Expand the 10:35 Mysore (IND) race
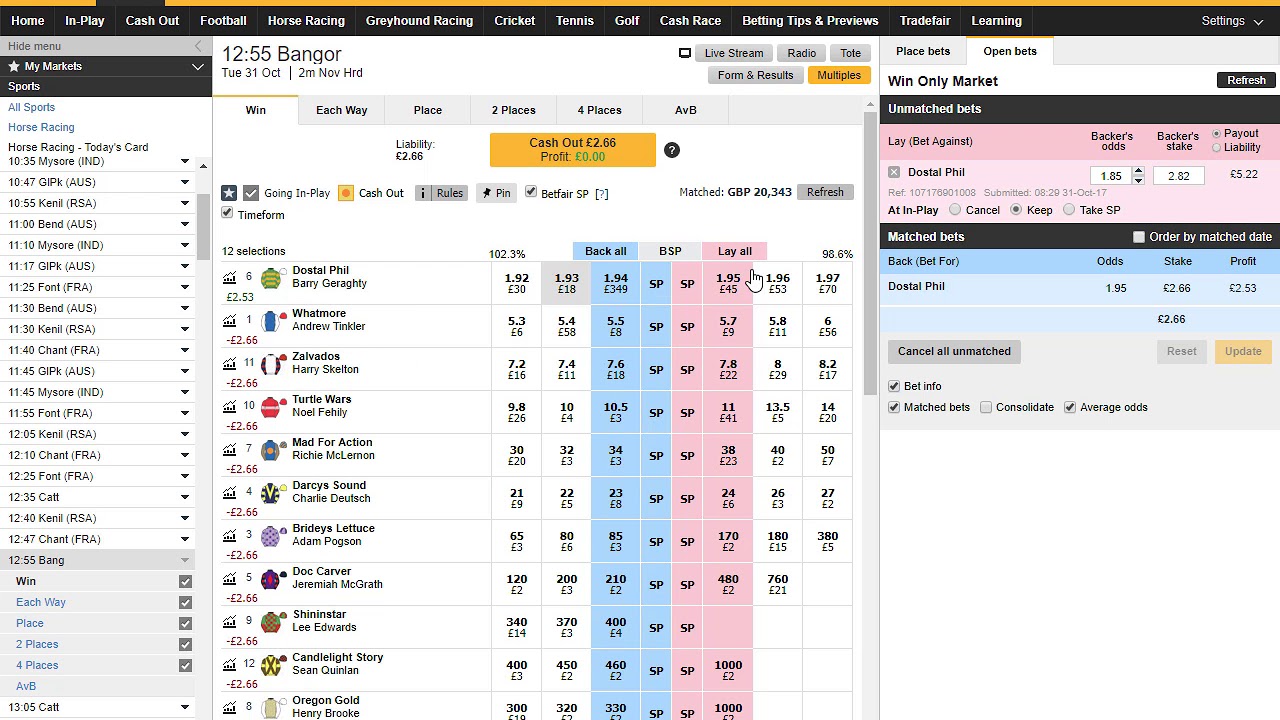The height and width of the screenshot is (720, 1280). tap(184, 161)
